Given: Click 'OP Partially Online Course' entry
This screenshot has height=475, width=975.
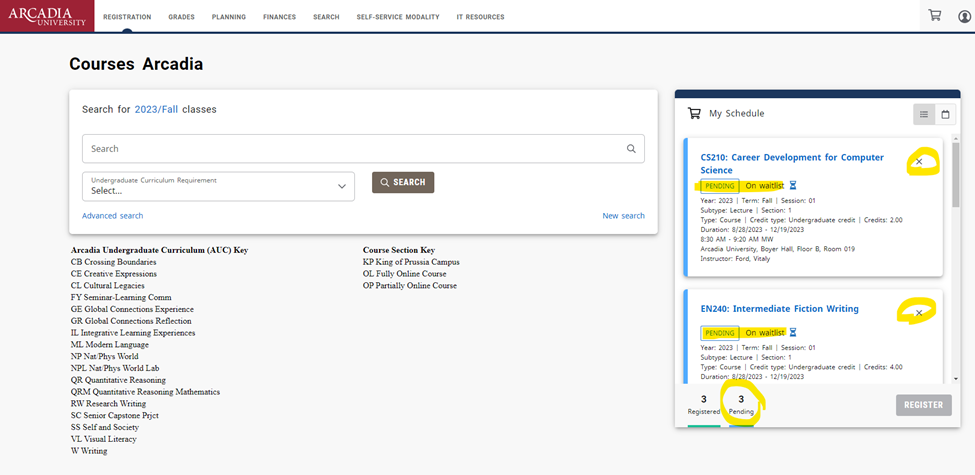Looking at the screenshot, I should click(x=410, y=286).
